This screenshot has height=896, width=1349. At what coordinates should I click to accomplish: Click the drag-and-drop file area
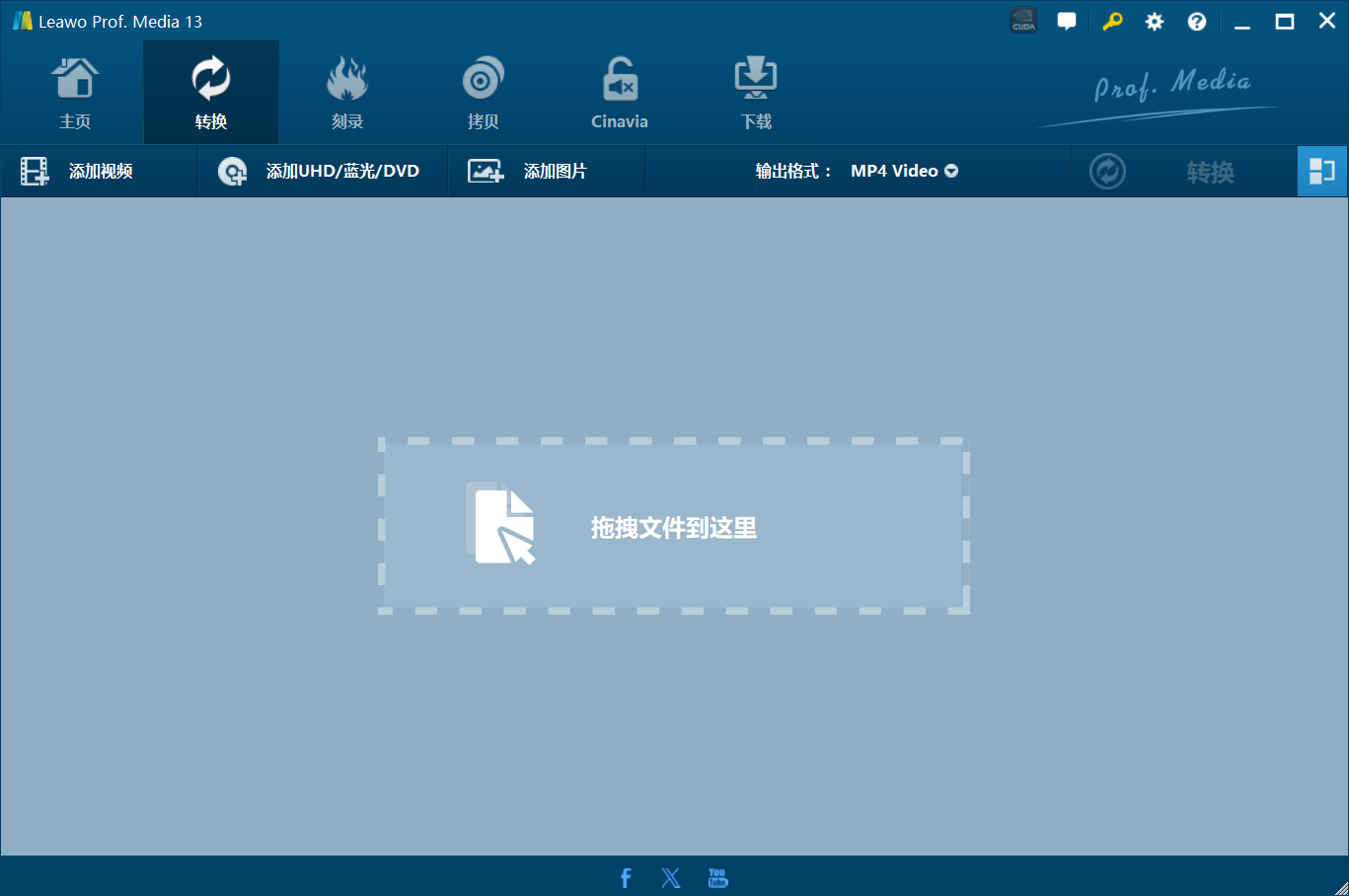[674, 526]
